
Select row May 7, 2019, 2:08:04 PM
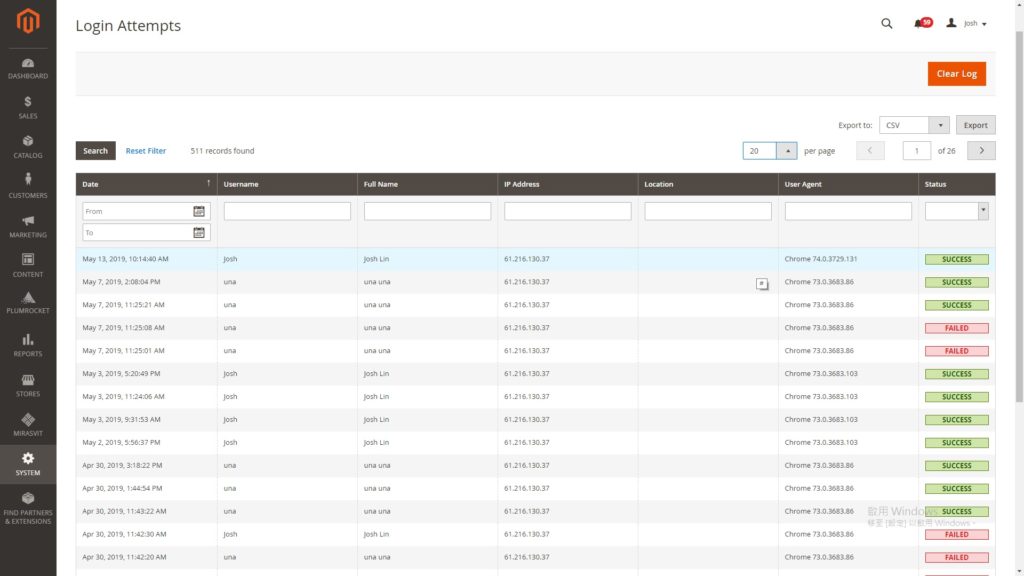pos(536,282)
